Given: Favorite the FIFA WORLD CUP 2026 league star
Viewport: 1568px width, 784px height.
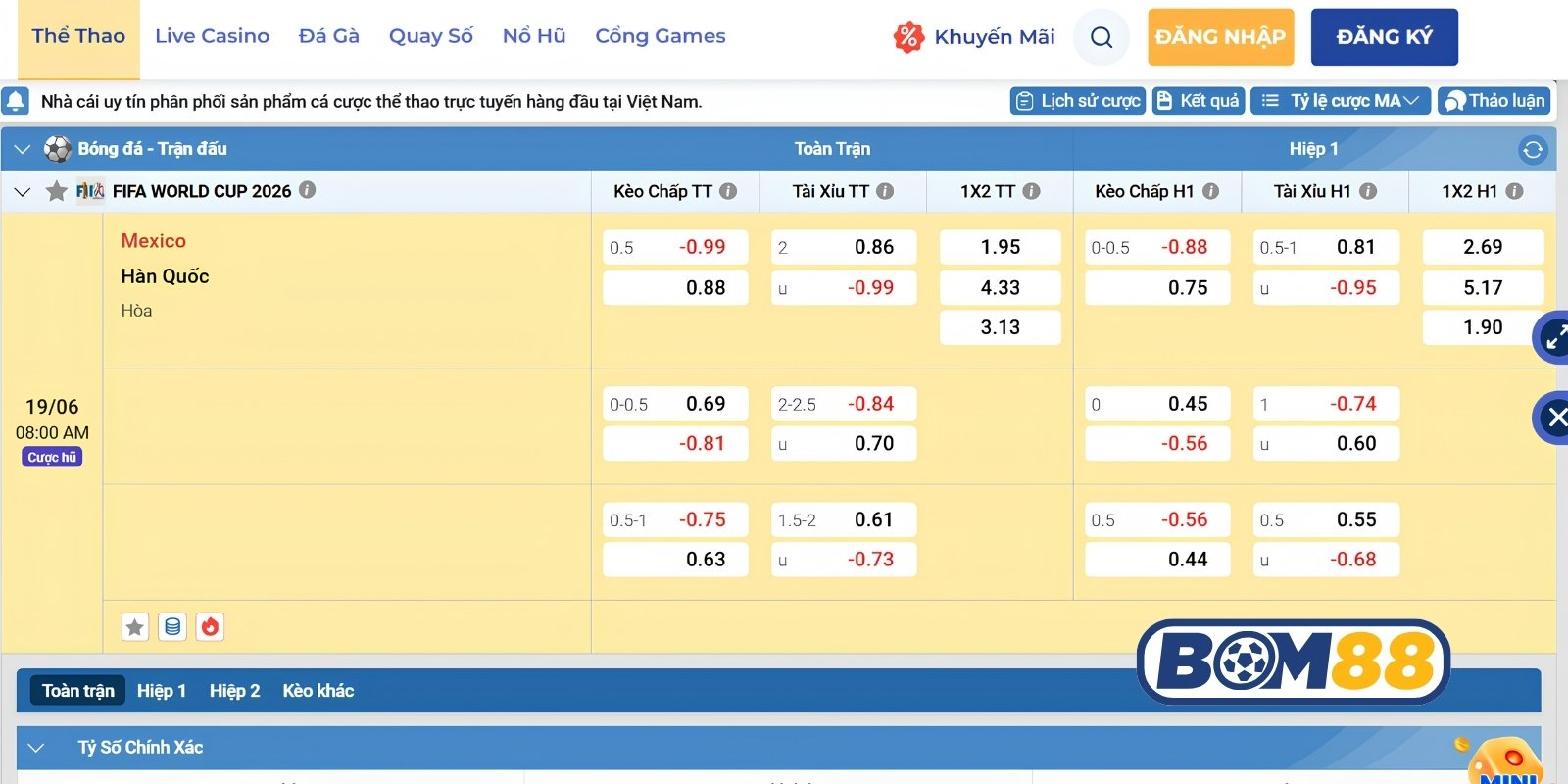Looking at the screenshot, I should (57, 191).
